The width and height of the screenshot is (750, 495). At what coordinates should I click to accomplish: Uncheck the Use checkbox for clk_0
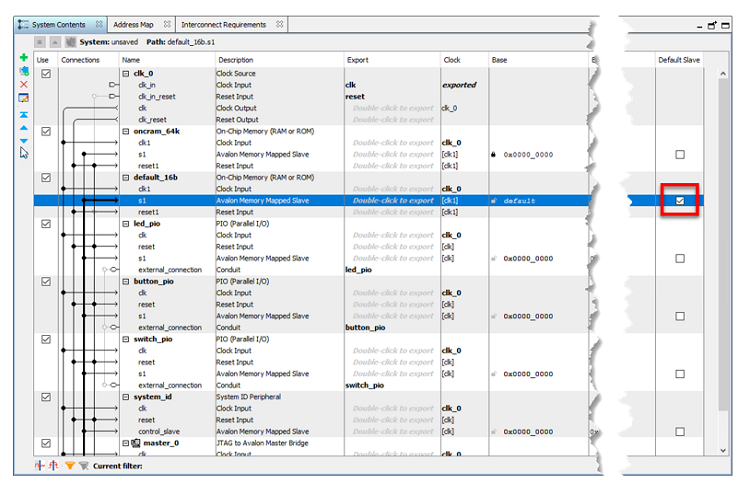pyautogui.click(x=46, y=74)
